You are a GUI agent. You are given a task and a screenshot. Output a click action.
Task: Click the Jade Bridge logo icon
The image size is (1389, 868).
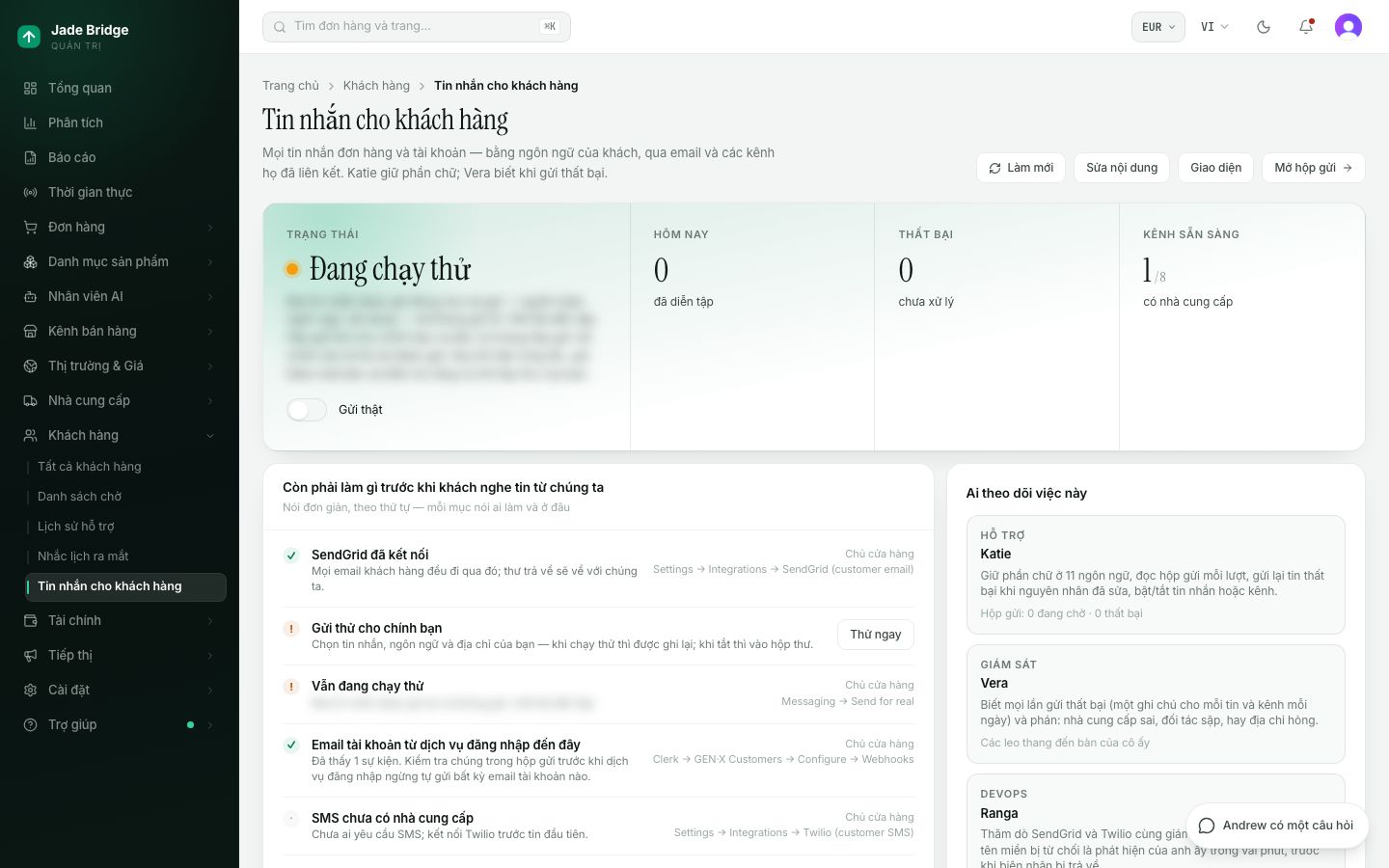[29, 37]
